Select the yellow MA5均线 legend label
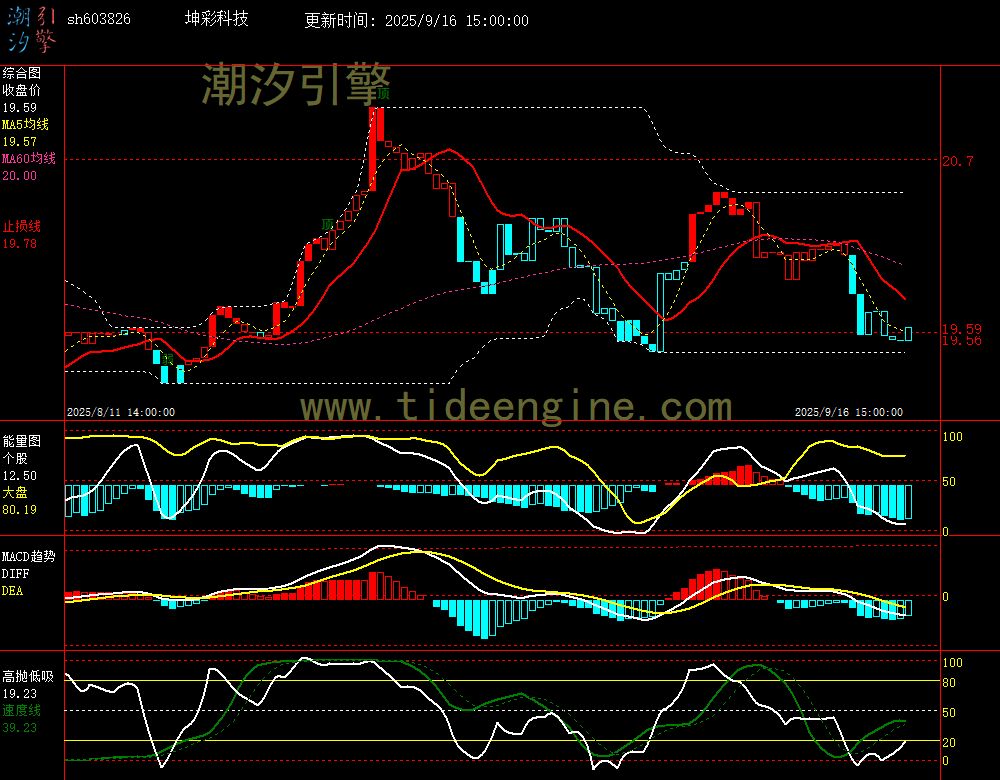 coord(25,124)
